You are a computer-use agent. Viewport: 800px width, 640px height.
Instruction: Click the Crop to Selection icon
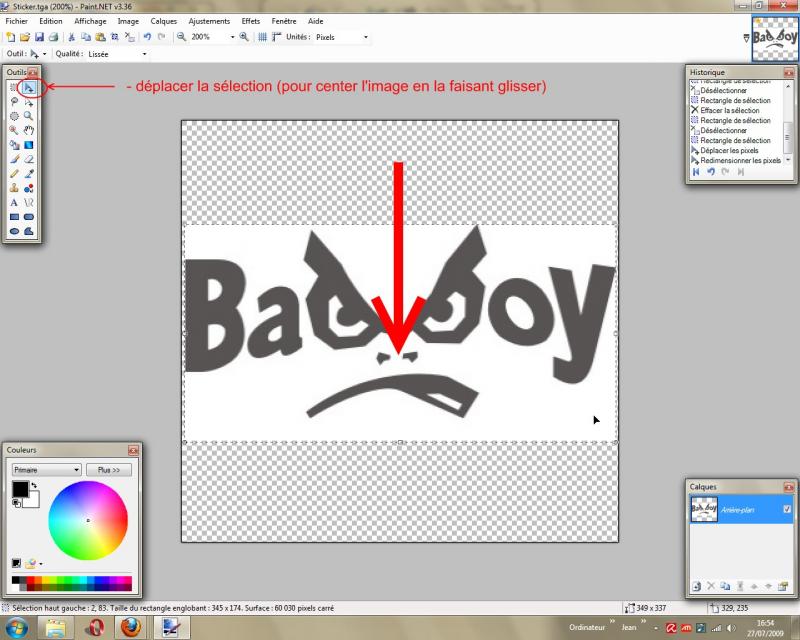(115, 37)
